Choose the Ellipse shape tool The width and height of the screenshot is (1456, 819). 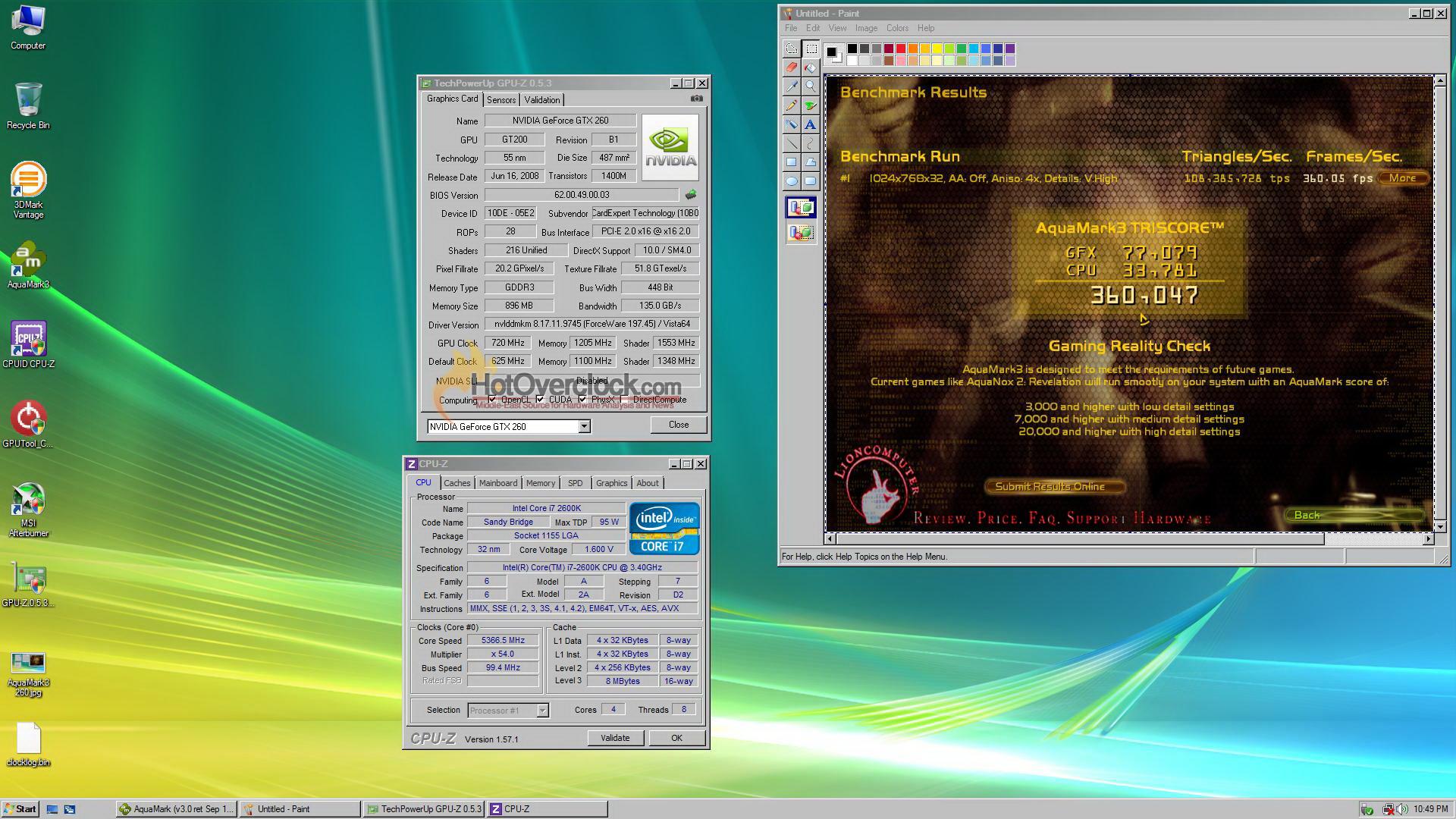pyautogui.click(x=792, y=181)
